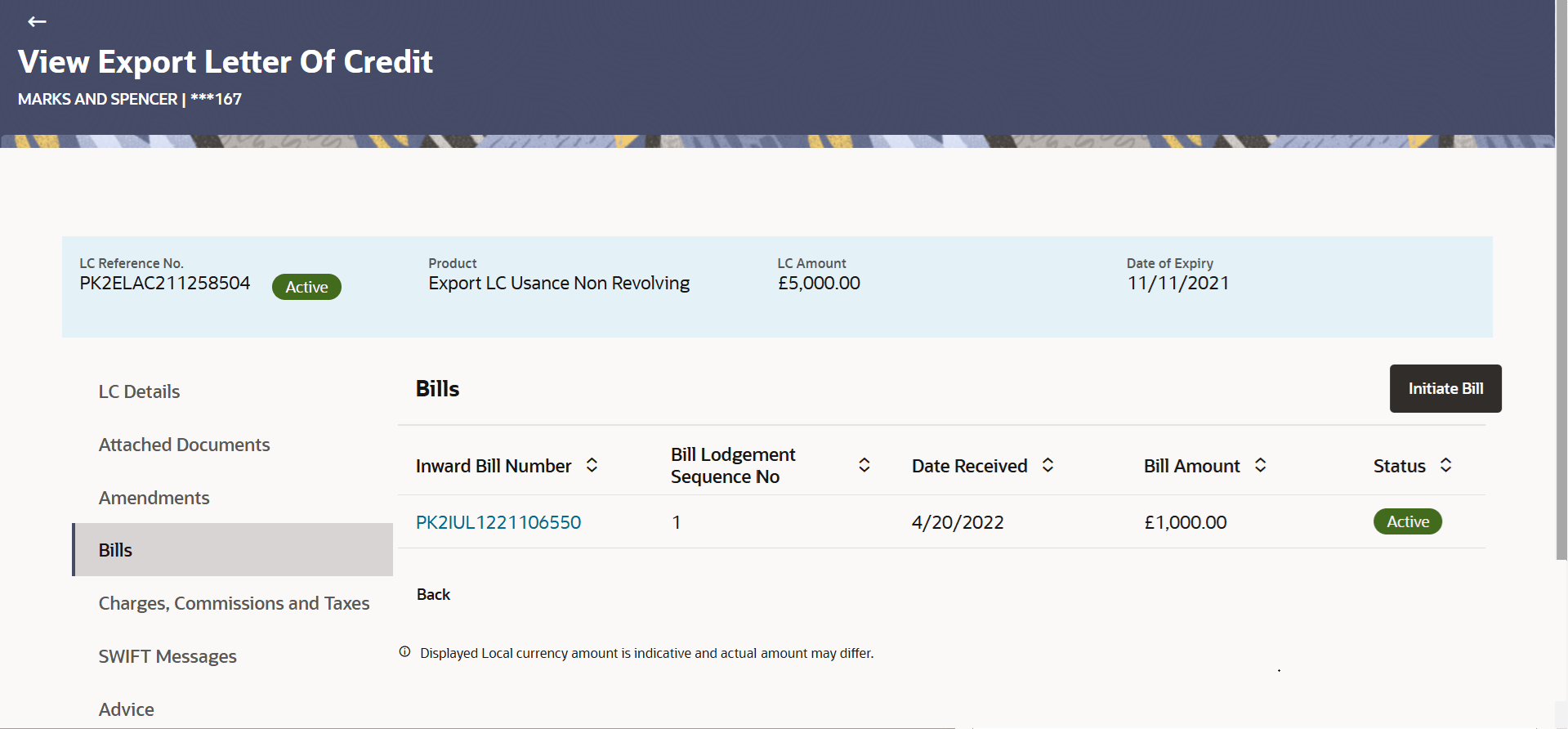
Task: Sort by Status column
Action: 1445,466
